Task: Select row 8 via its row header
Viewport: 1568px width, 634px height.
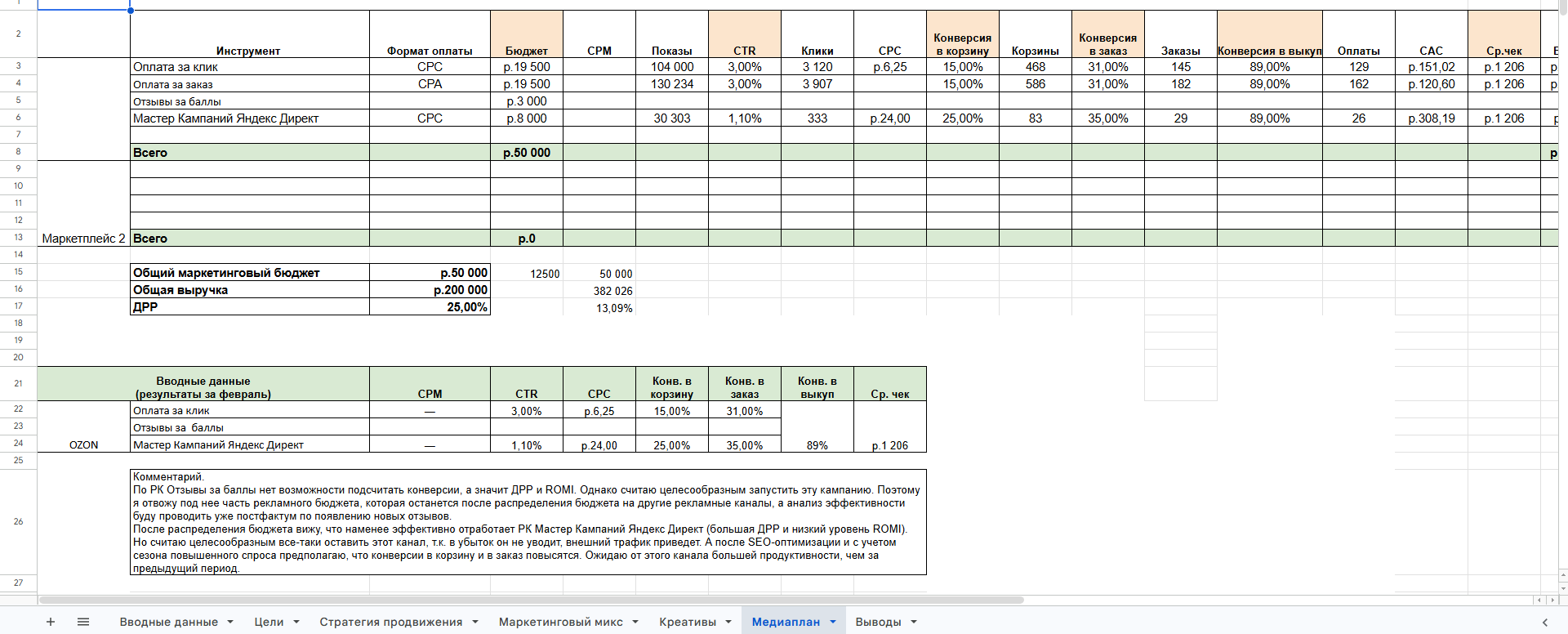Action: pos(18,152)
